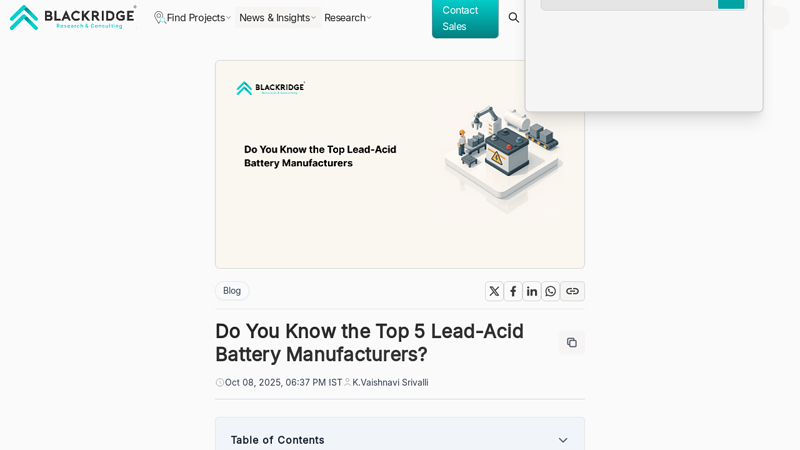Share article via WhatsApp
This screenshot has width=800, height=450.
pyautogui.click(x=551, y=291)
